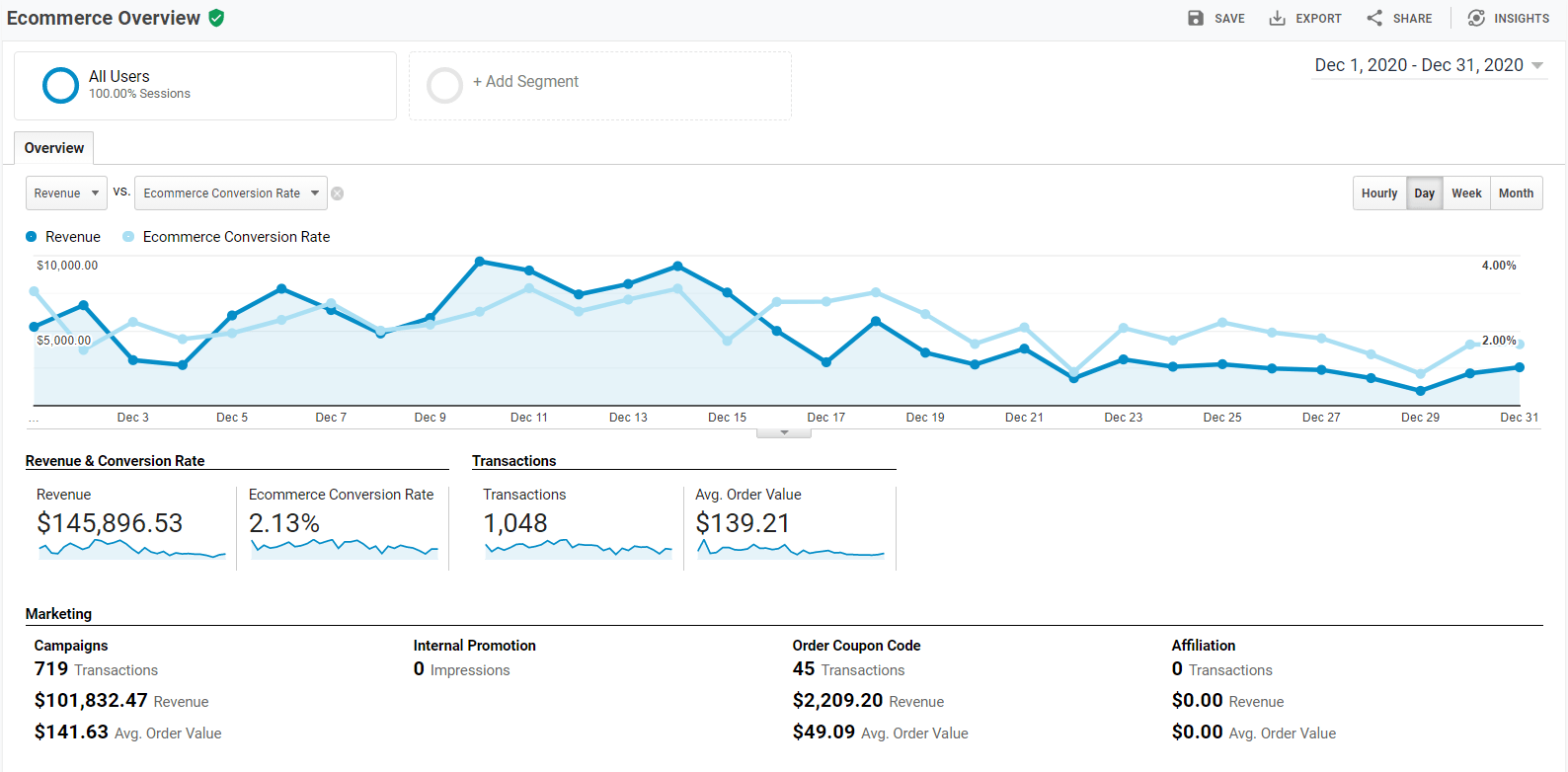
Task: Click the Dec 10 revenue peak data point
Action: click(480, 262)
